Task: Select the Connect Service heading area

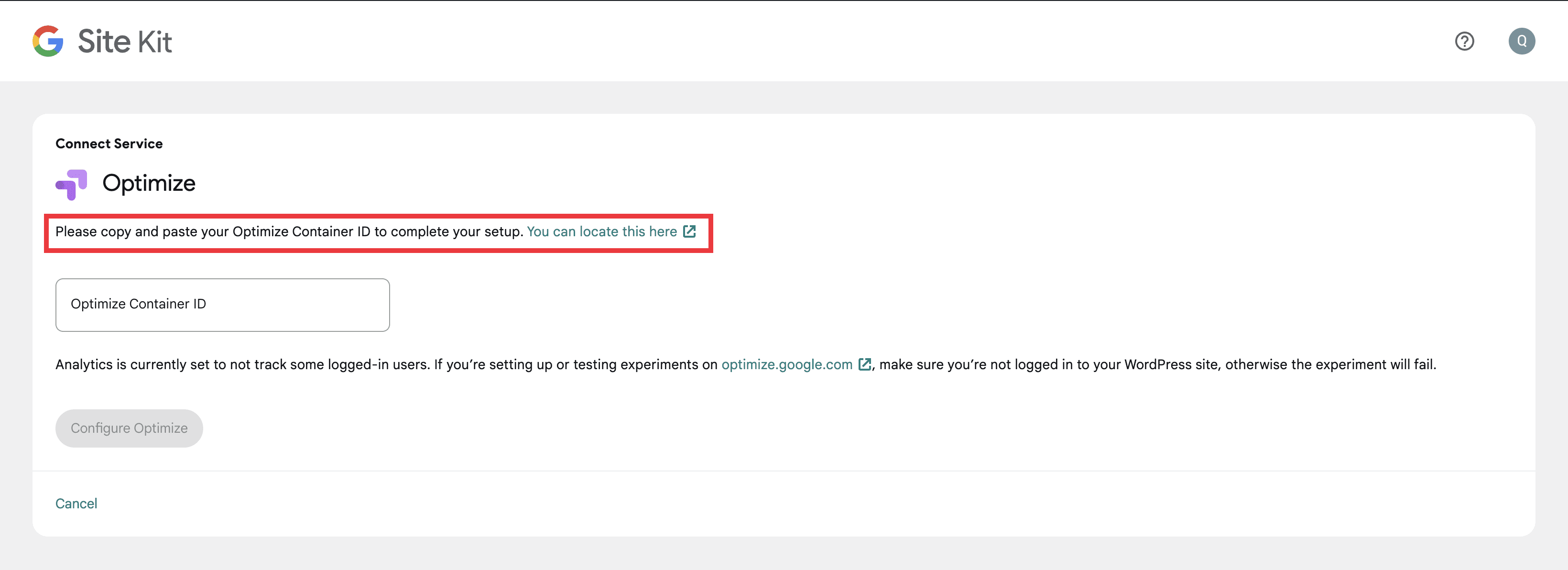Action: tap(109, 143)
